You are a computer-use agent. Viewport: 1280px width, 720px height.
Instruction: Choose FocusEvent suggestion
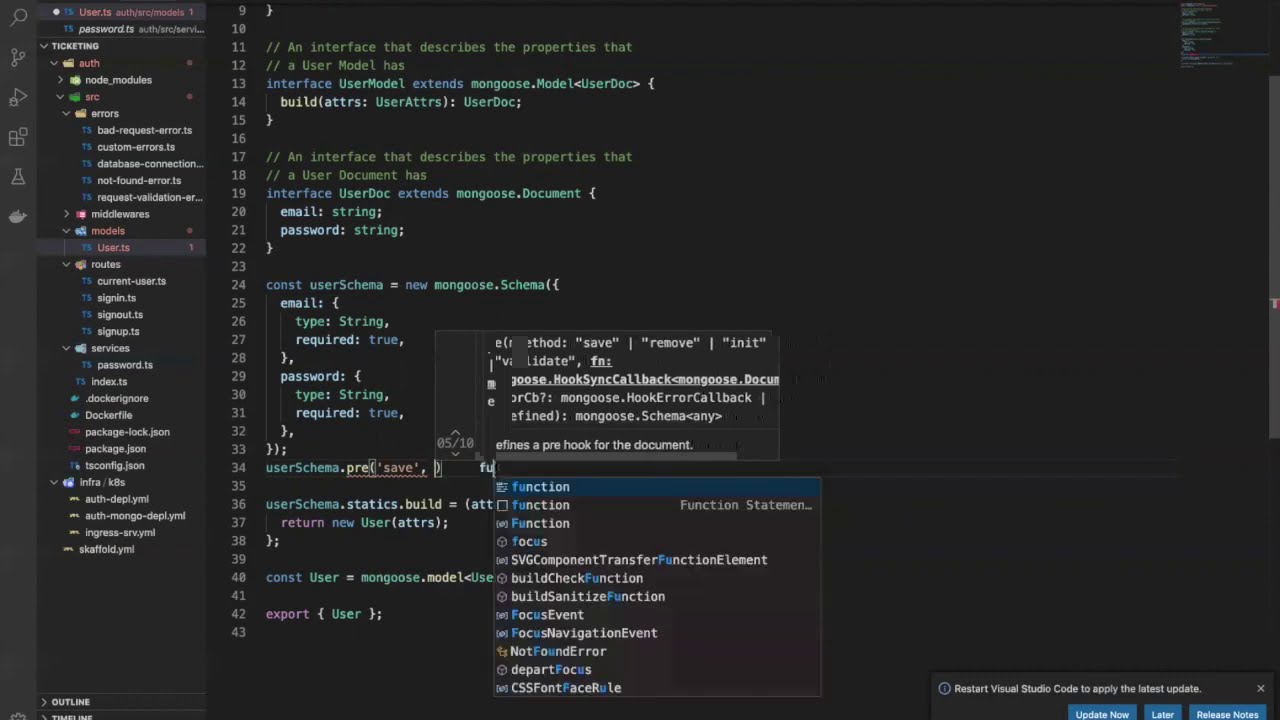click(x=657, y=615)
